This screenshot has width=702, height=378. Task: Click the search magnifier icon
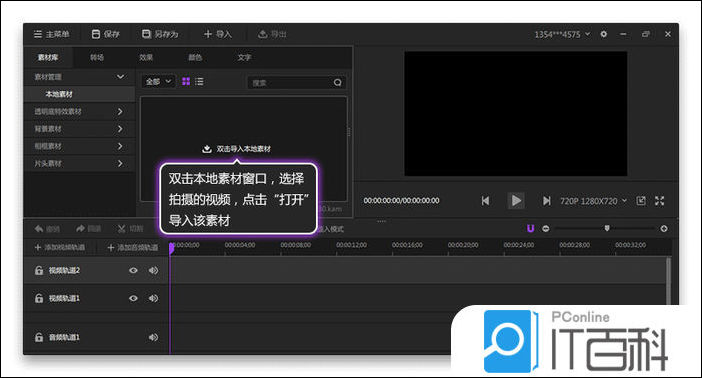point(338,82)
